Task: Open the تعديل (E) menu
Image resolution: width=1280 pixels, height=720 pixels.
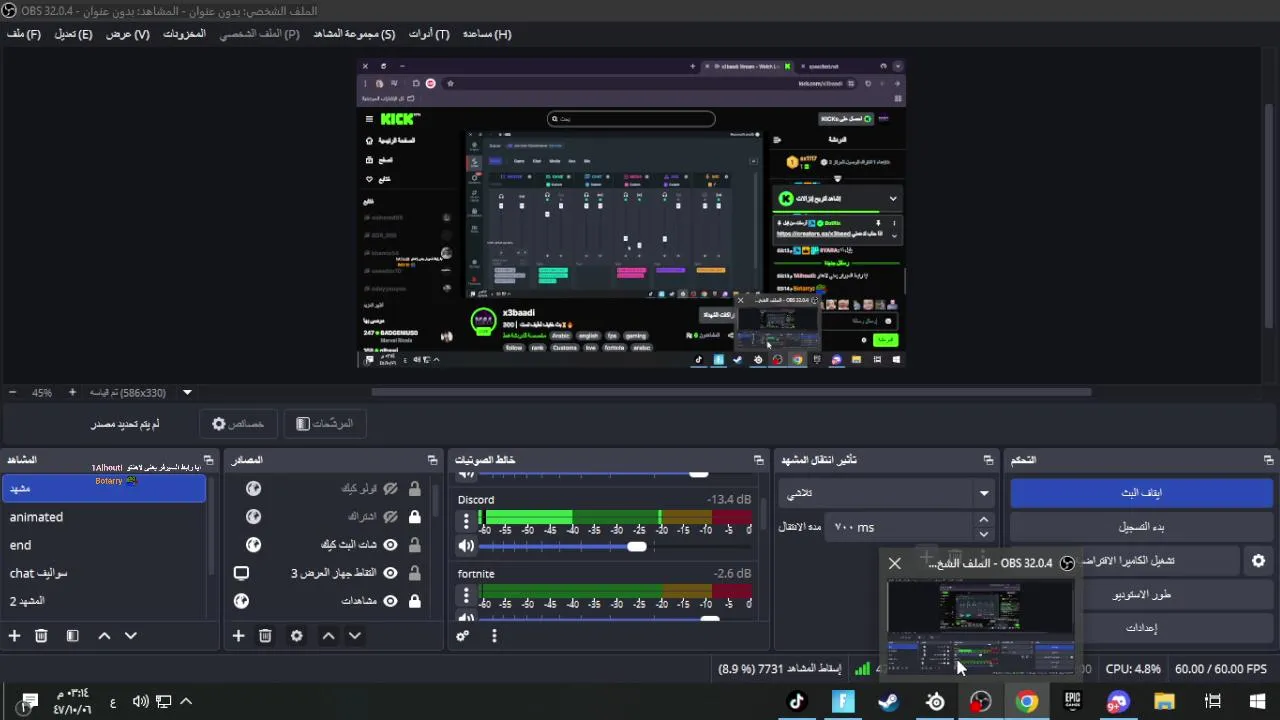Action: point(73,34)
